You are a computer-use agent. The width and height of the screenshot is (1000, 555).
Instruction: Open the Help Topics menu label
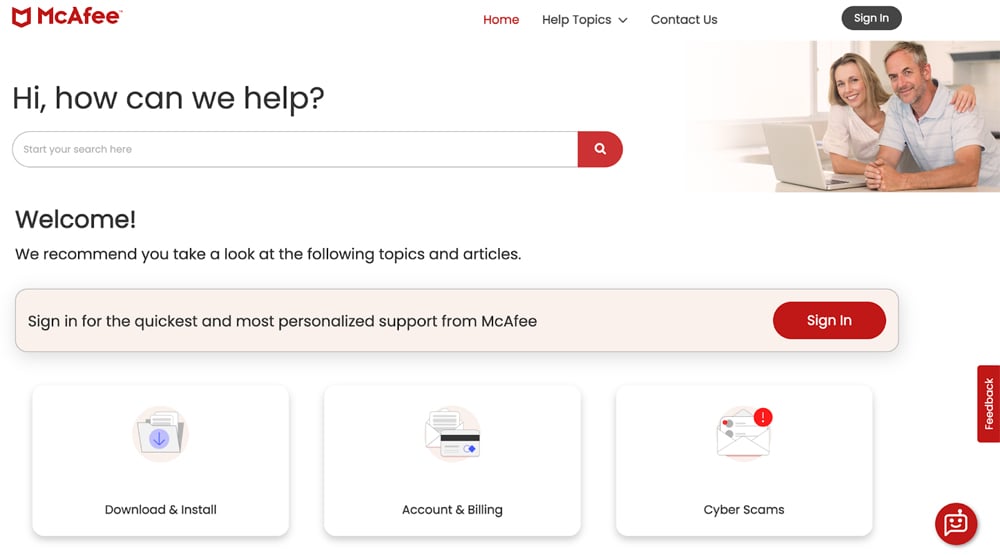576,19
